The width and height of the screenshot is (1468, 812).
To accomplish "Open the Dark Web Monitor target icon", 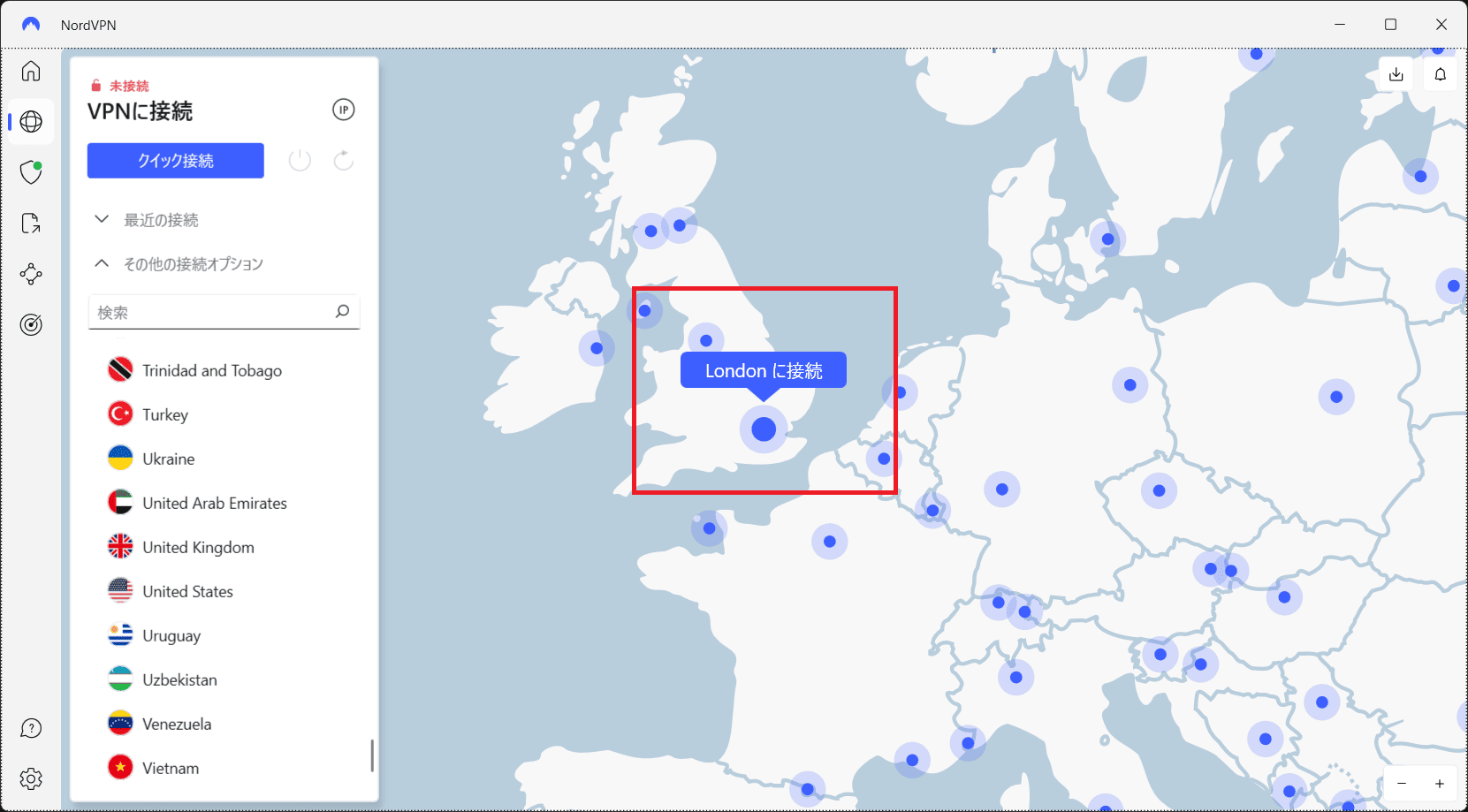I will pos(31,325).
